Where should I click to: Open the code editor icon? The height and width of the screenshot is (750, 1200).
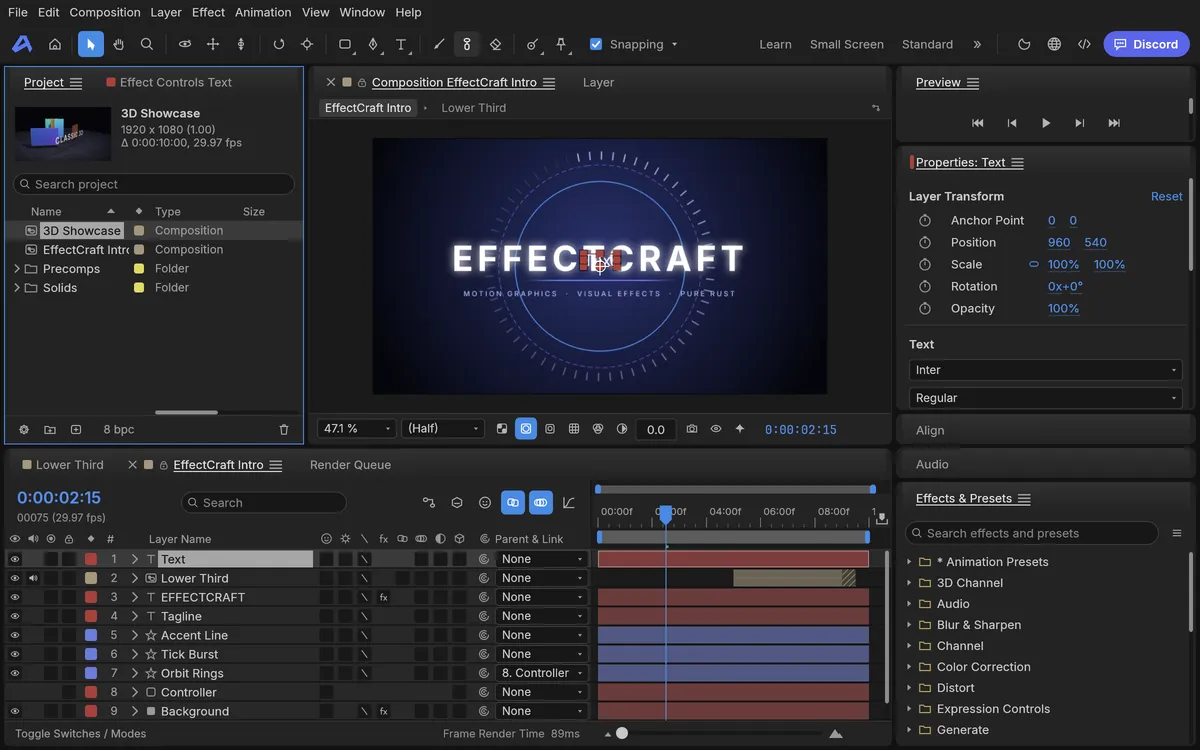[1084, 44]
